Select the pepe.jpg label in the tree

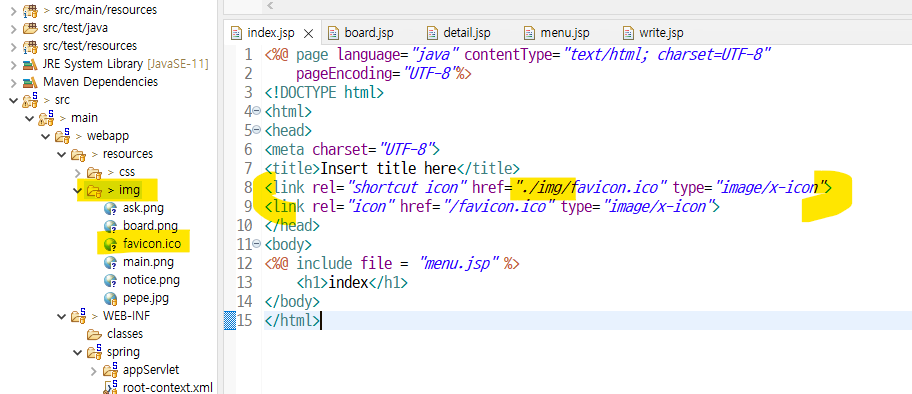146,299
